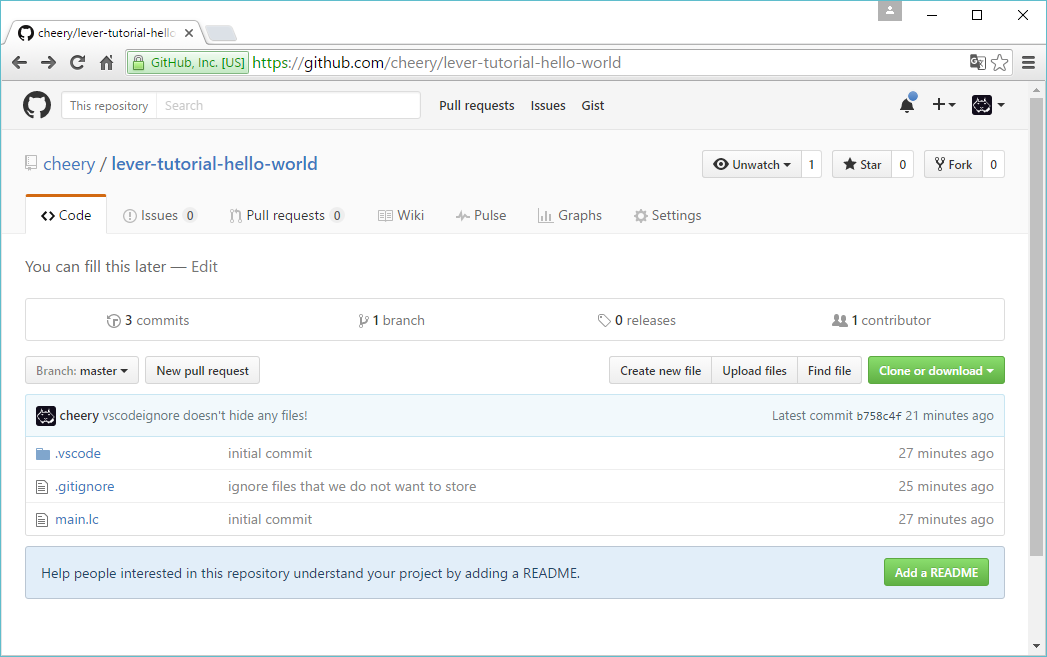1047x657 pixels.
Task: Click the Add a README button
Action: [936, 573]
